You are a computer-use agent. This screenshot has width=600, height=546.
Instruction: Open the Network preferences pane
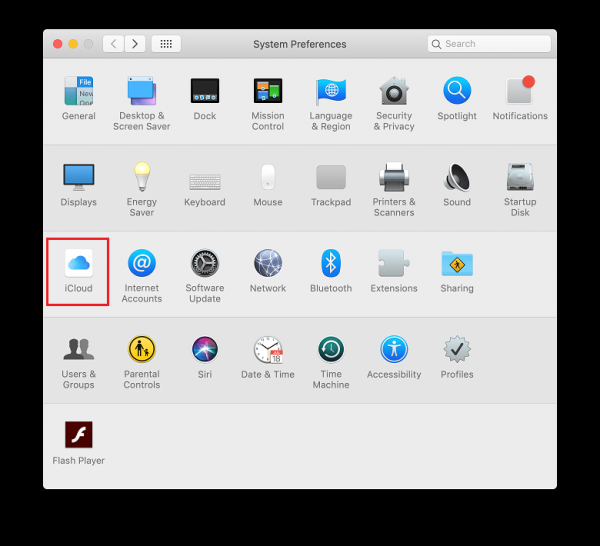click(268, 264)
